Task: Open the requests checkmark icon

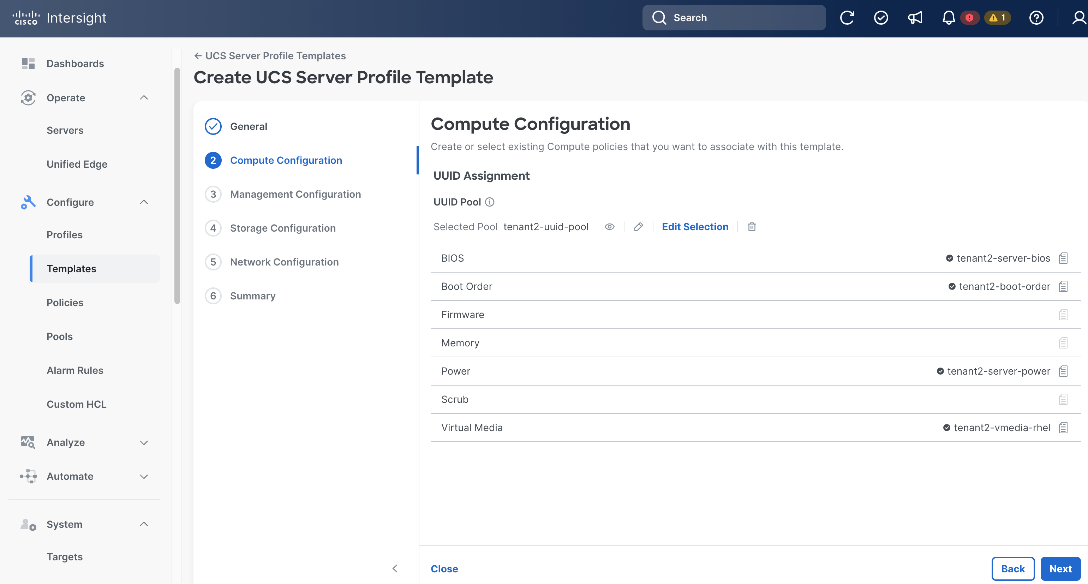Action: click(x=881, y=18)
